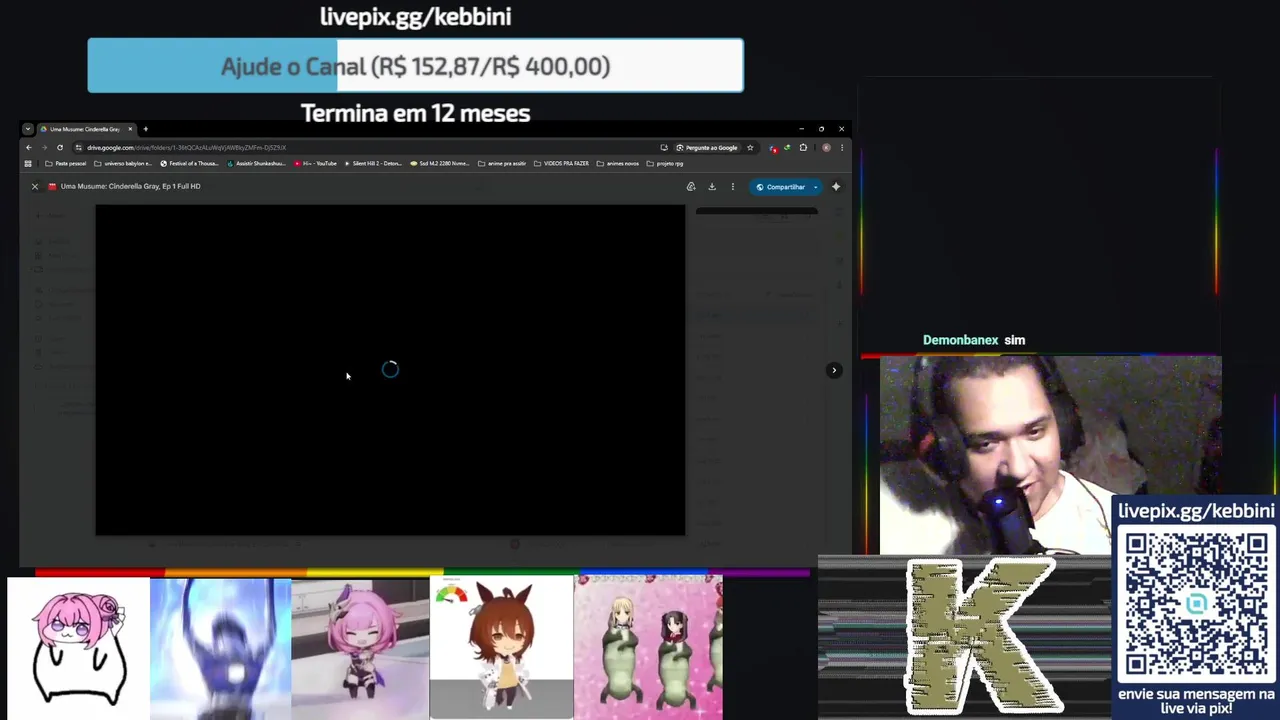
Task: Click the livepix.gg/kebbini heading text
Action: click(415, 17)
